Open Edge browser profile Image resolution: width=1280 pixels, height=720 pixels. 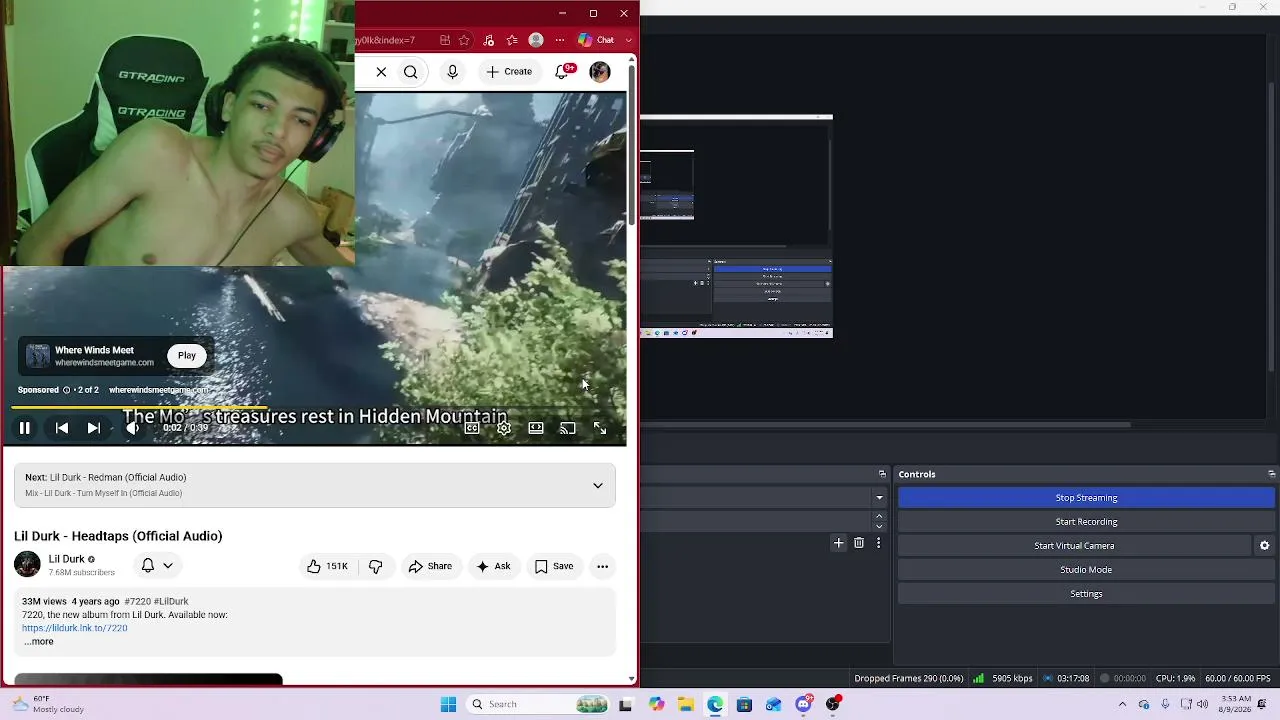coord(536,40)
